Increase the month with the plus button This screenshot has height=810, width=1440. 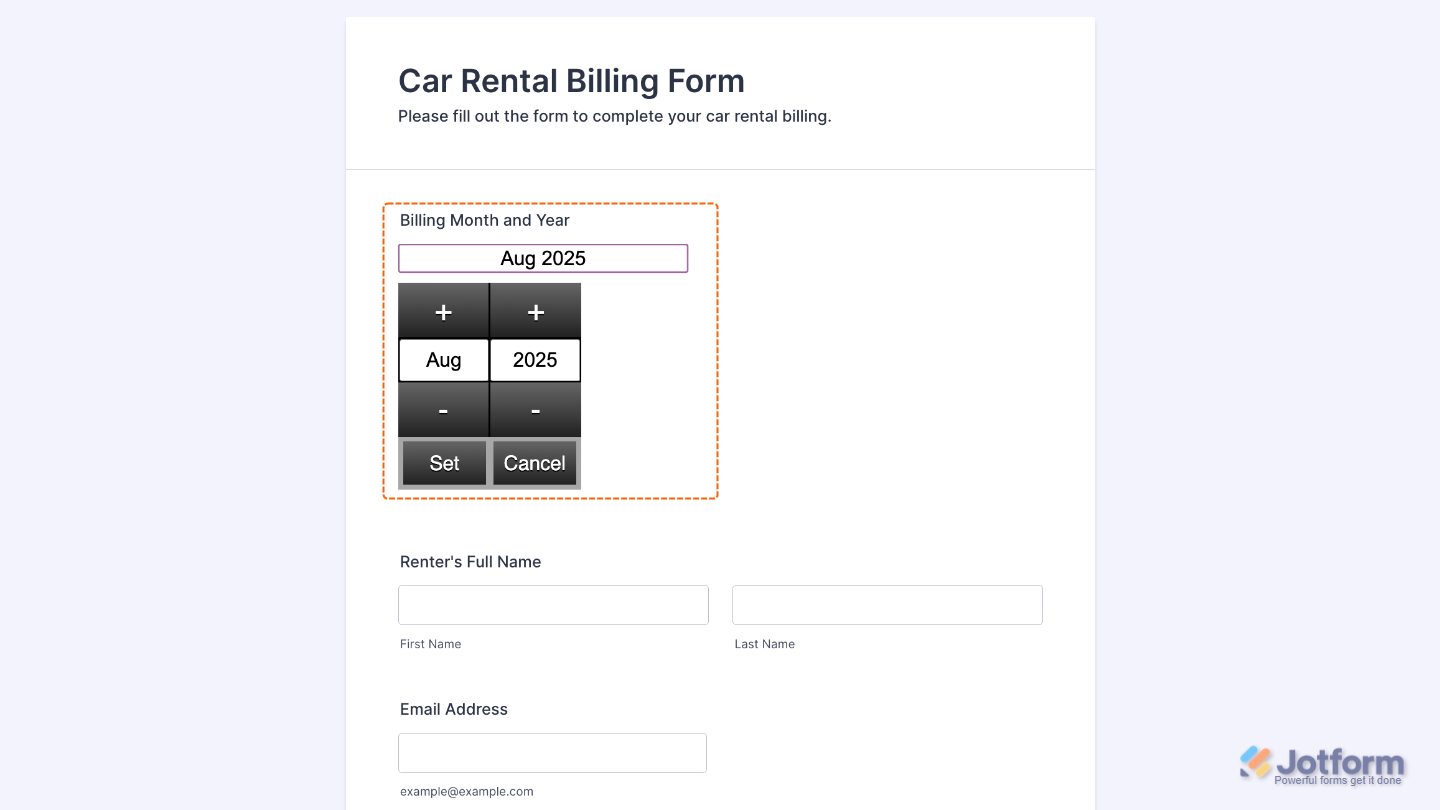pos(443,311)
